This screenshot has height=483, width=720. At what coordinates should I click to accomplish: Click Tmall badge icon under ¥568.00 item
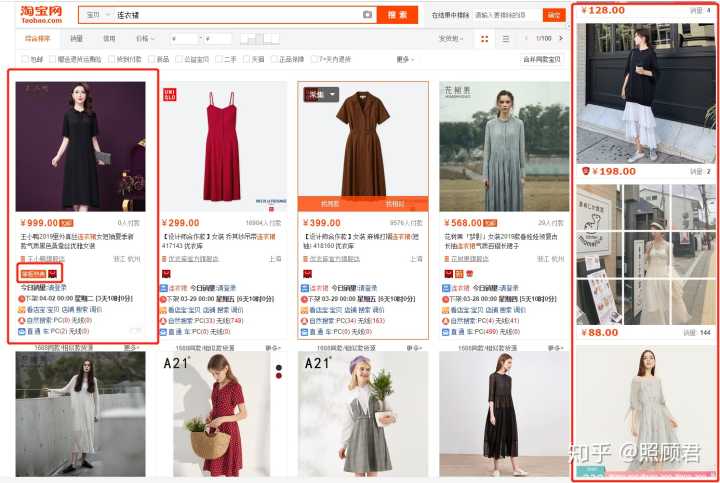(x=446, y=272)
